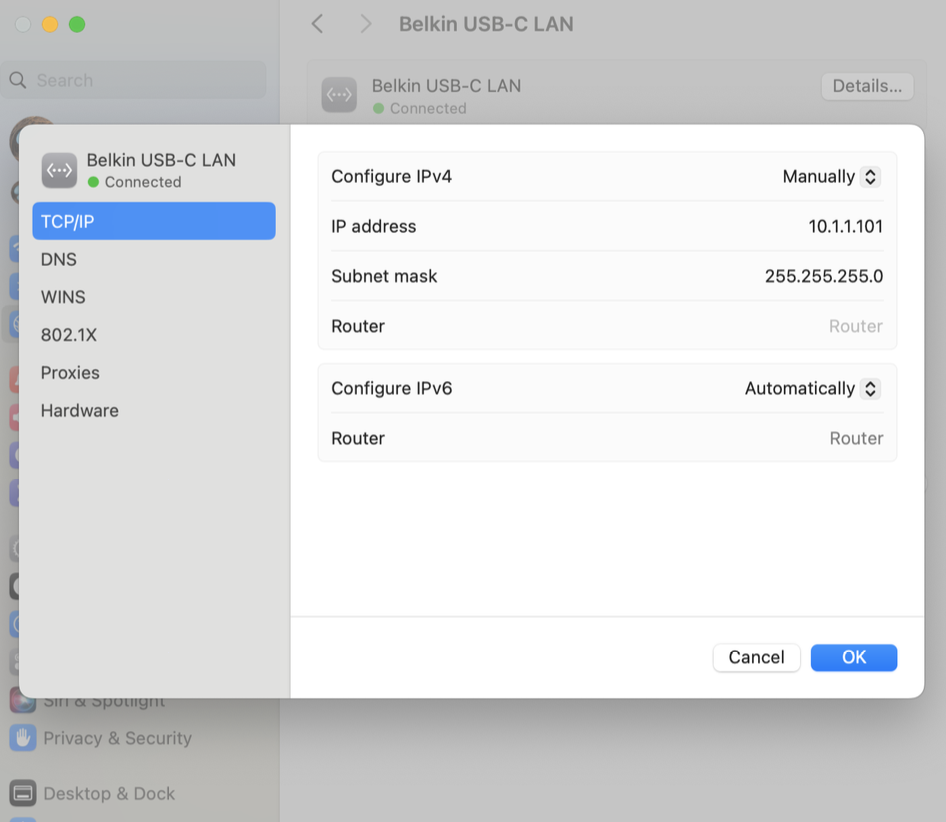Click the Belkin USB-C LAN window title
946x822 pixels.
[486, 24]
